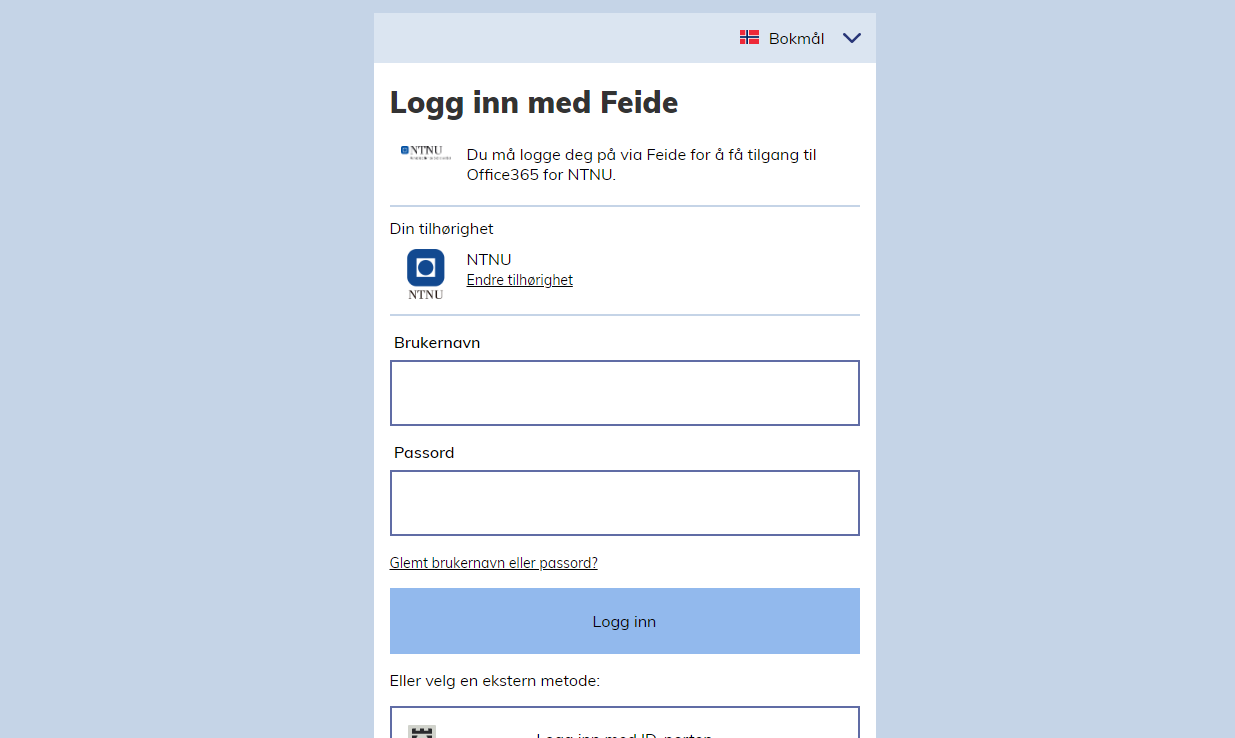Click the small NTNU logo beside the Office365 notice
Viewport: 1235px width, 738px height.
[x=426, y=152]
